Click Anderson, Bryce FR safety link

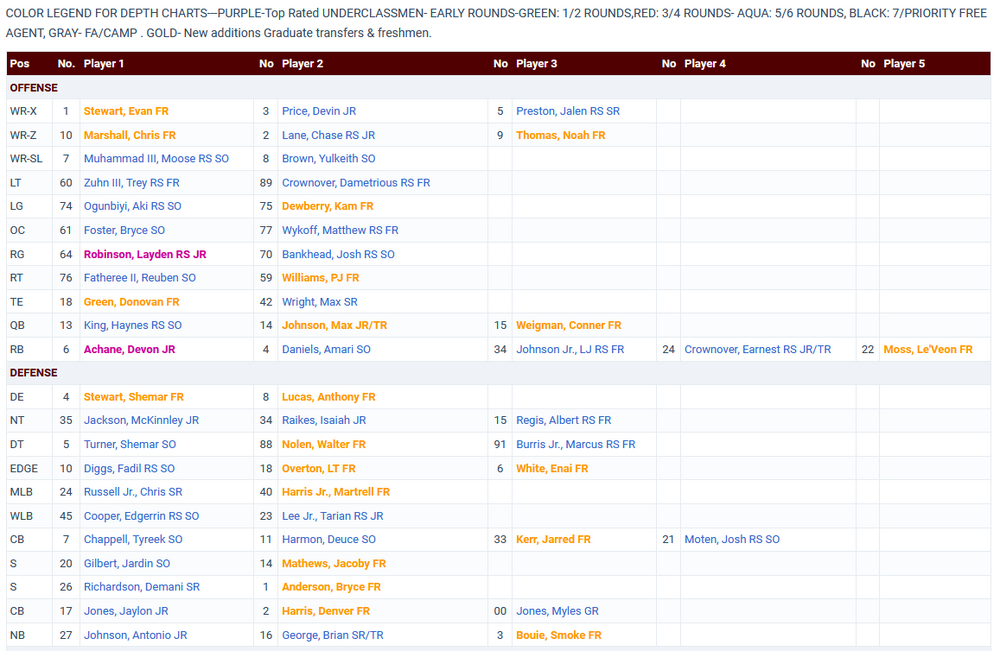(331, 587)
